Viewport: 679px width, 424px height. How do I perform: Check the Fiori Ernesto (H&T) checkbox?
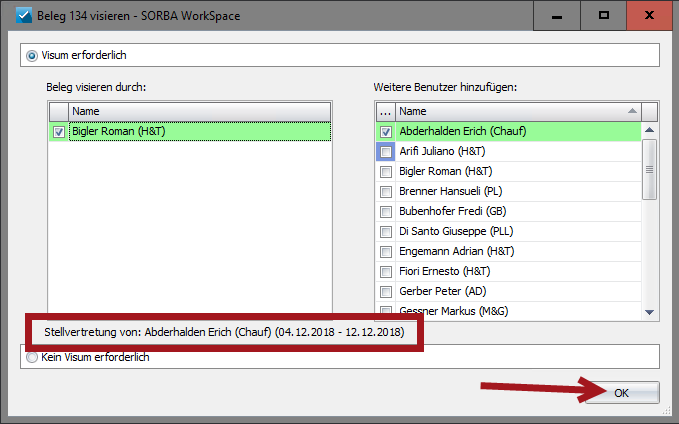click(385, 272)
